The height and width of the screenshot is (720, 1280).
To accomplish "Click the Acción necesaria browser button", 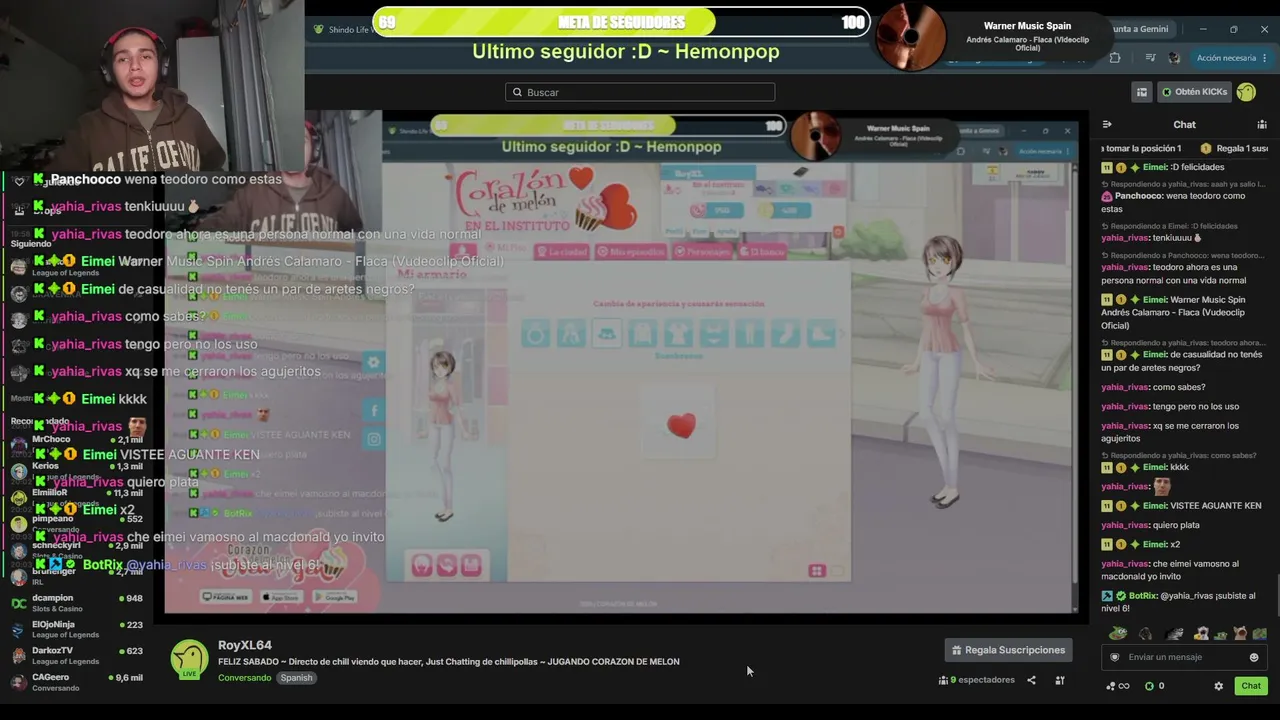I will (x=1225, y=58).
